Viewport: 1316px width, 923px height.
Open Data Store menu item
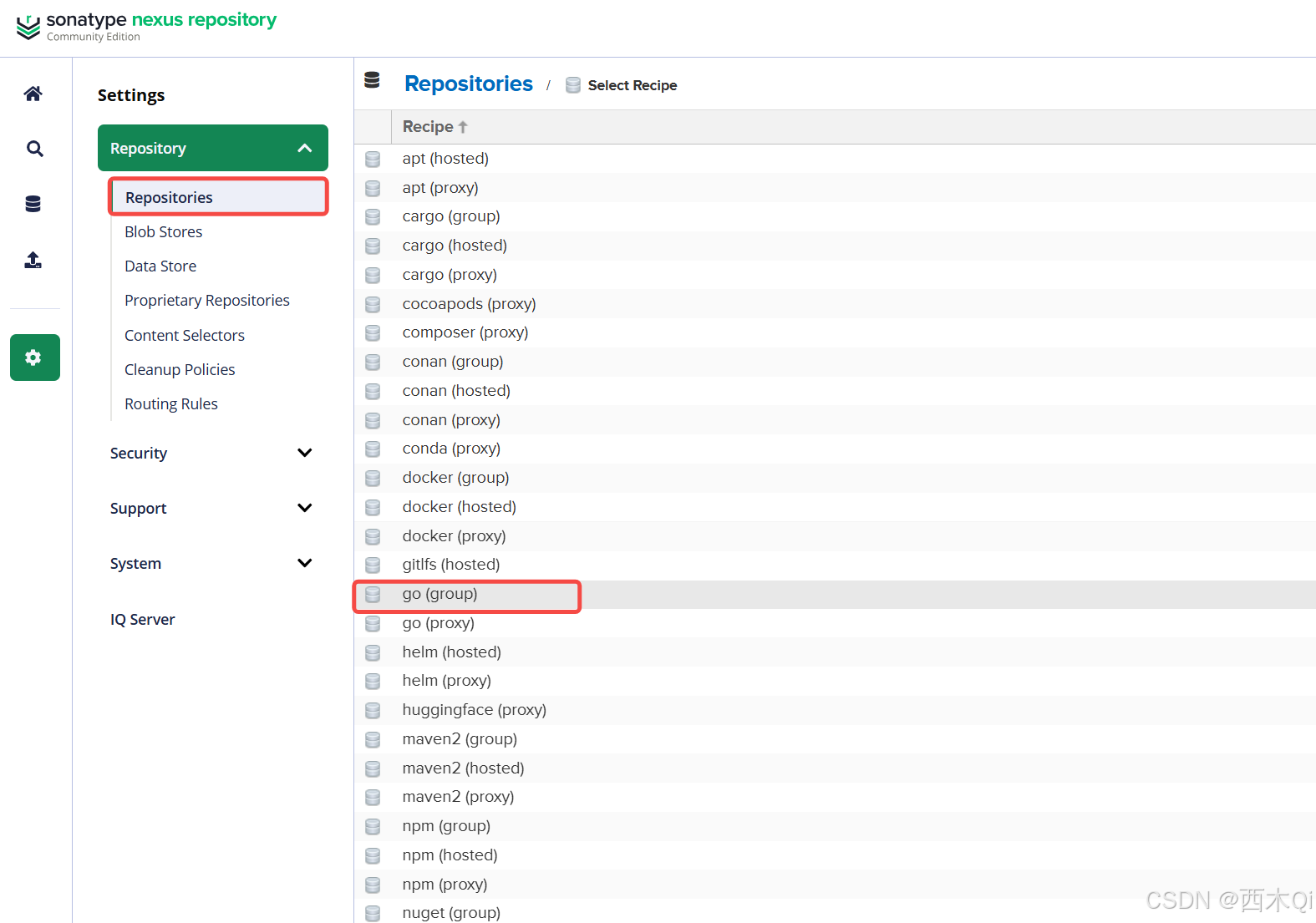160,266
